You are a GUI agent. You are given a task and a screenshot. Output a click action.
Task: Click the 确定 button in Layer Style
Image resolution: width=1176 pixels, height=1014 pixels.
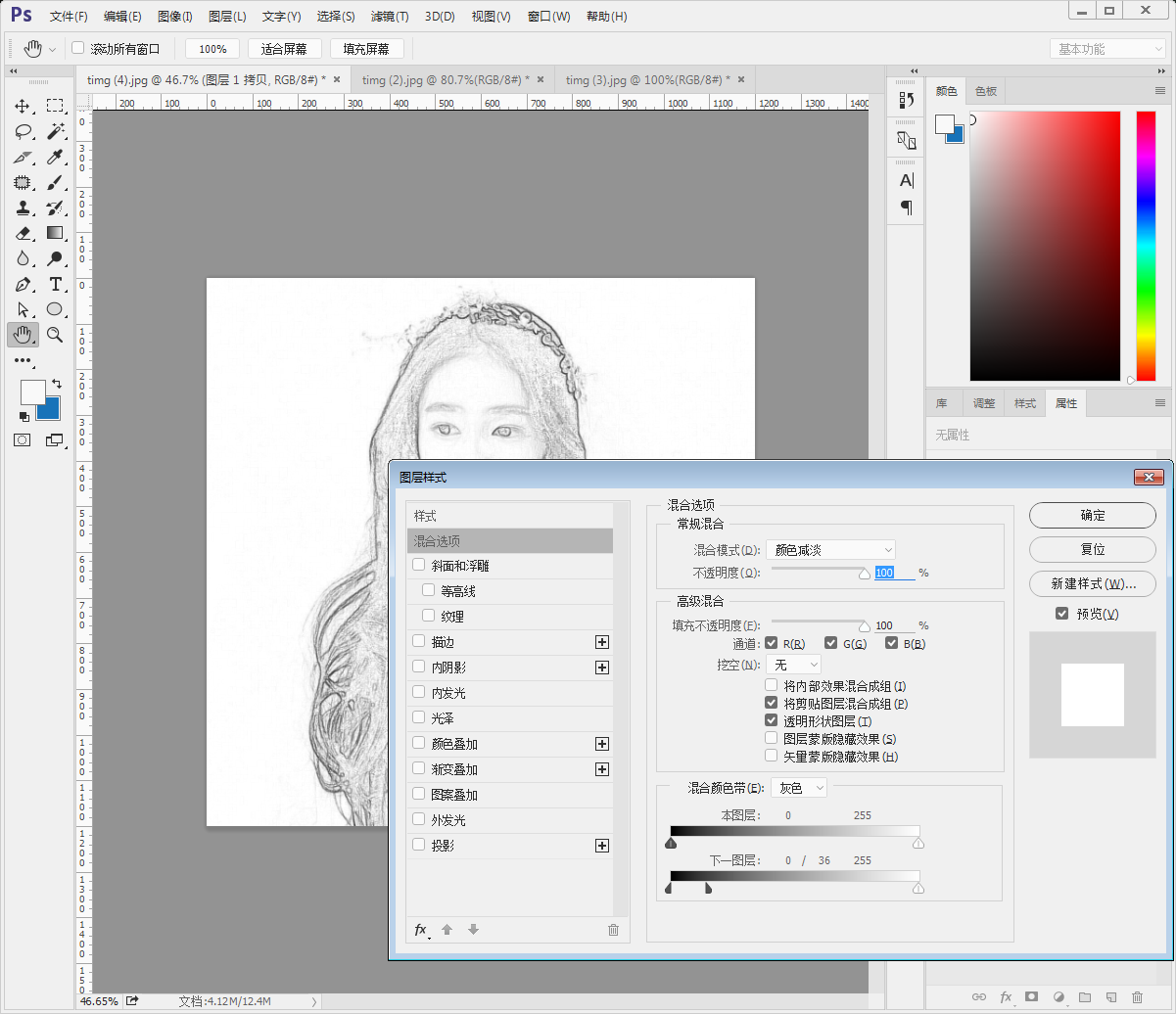[1093, 516]
